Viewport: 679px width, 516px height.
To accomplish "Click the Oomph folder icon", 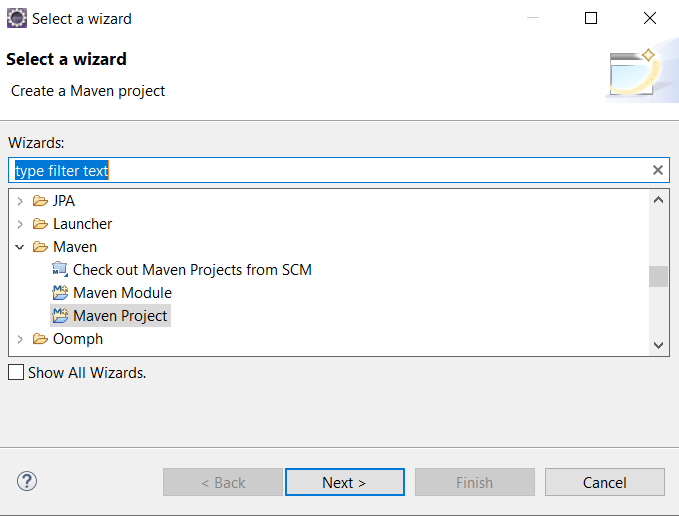I will tap(40, 339).
